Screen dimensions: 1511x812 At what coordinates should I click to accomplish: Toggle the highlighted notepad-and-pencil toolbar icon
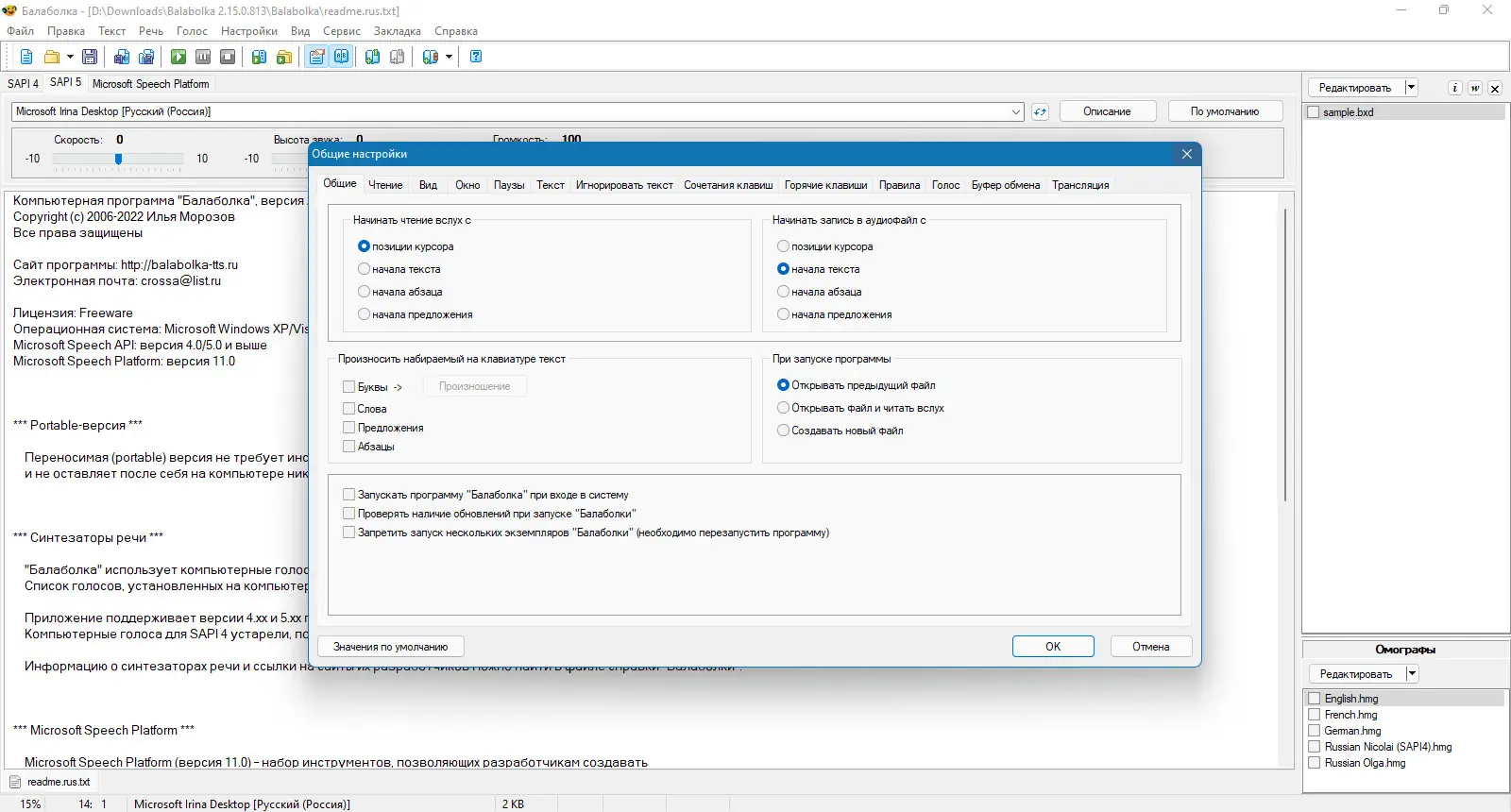(x=316, y=57)
